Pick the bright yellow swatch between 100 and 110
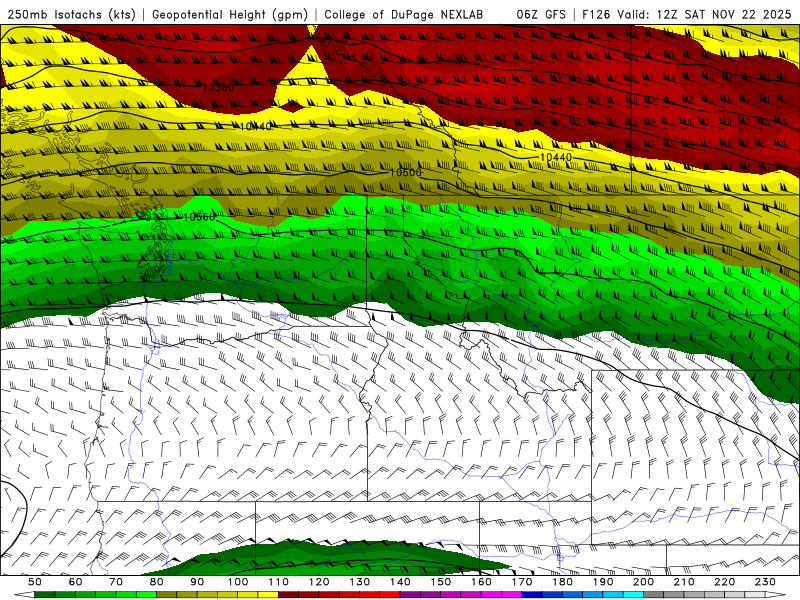This screenshot has width=800, height=600. point(268,595)
